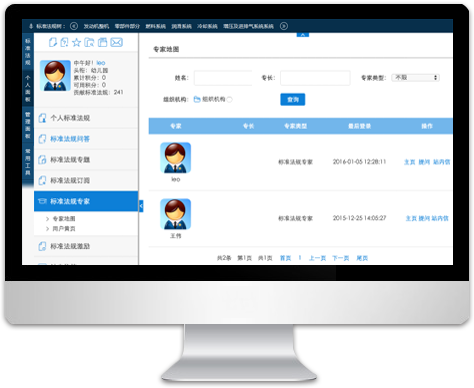Click the 标准法规专题 menu icon
This screenshot has width=474, height=388.
[42, 160]
